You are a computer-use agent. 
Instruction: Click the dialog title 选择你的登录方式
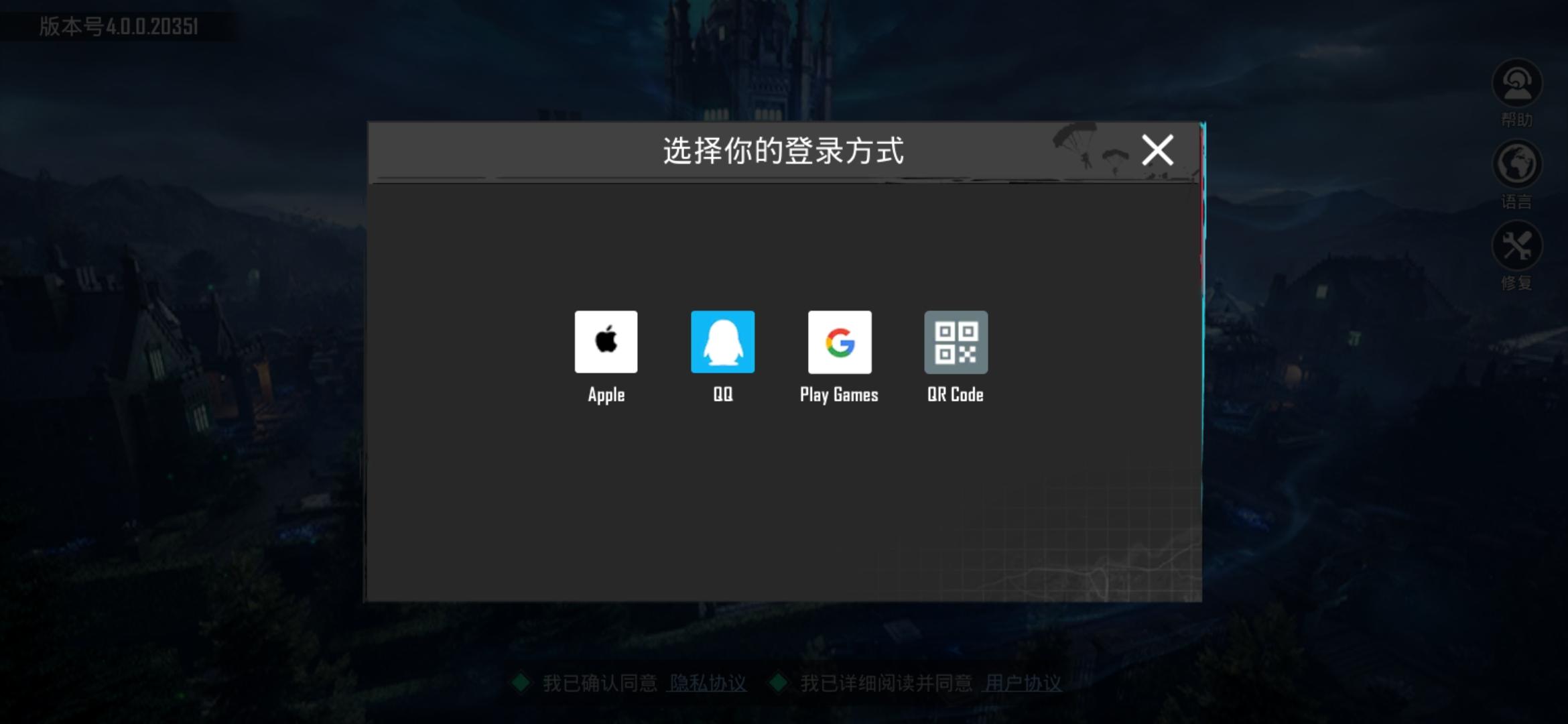[x=783, y=151]
